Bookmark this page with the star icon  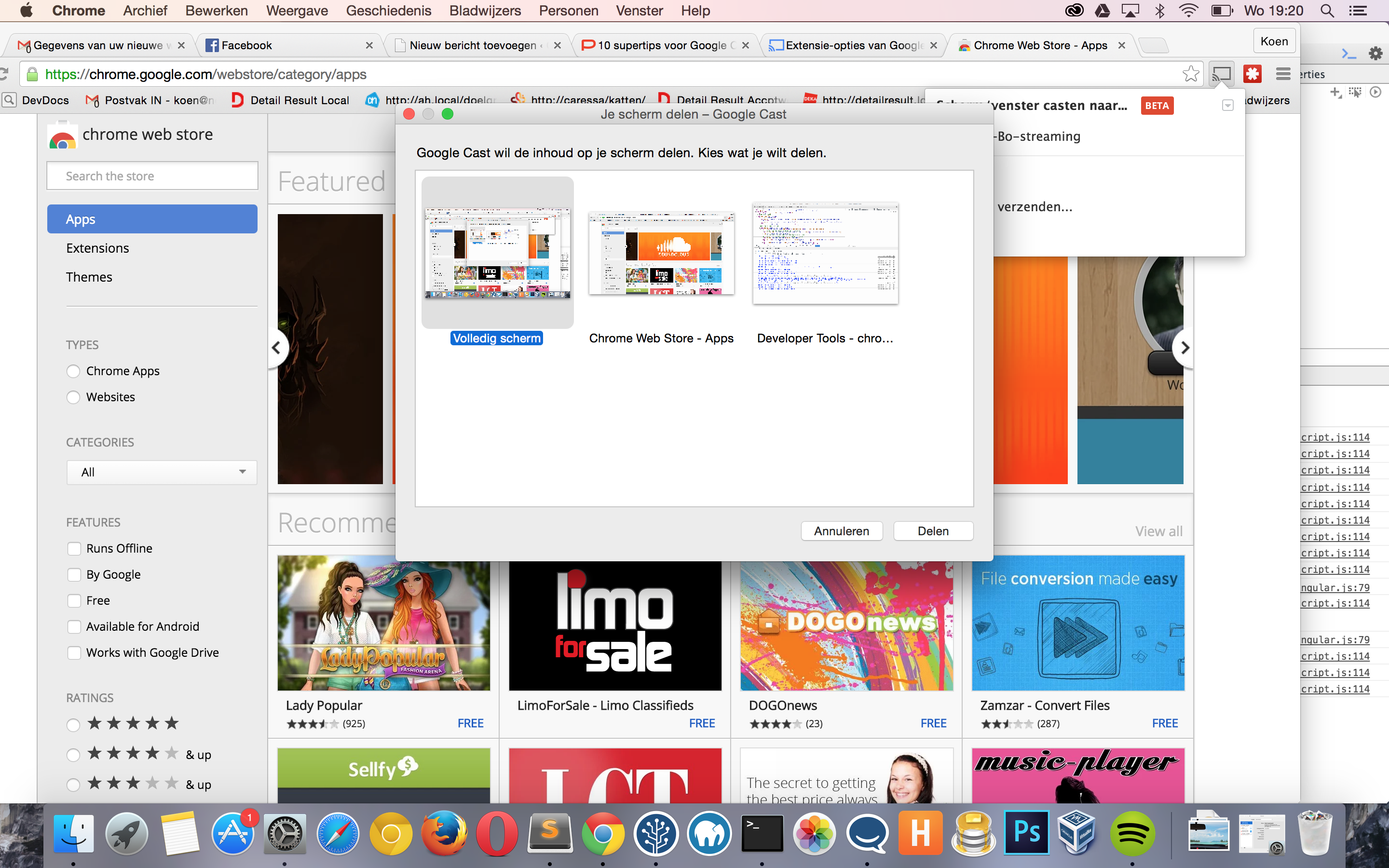click(1190, 74)
